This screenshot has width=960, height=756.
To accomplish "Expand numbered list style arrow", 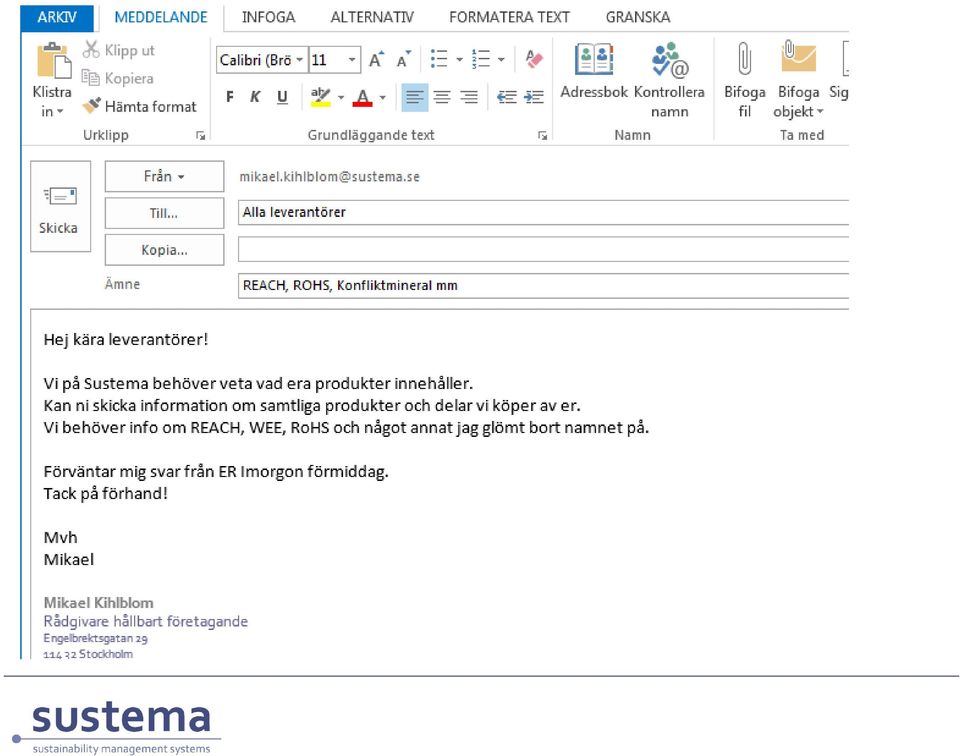I will (501, 59).
